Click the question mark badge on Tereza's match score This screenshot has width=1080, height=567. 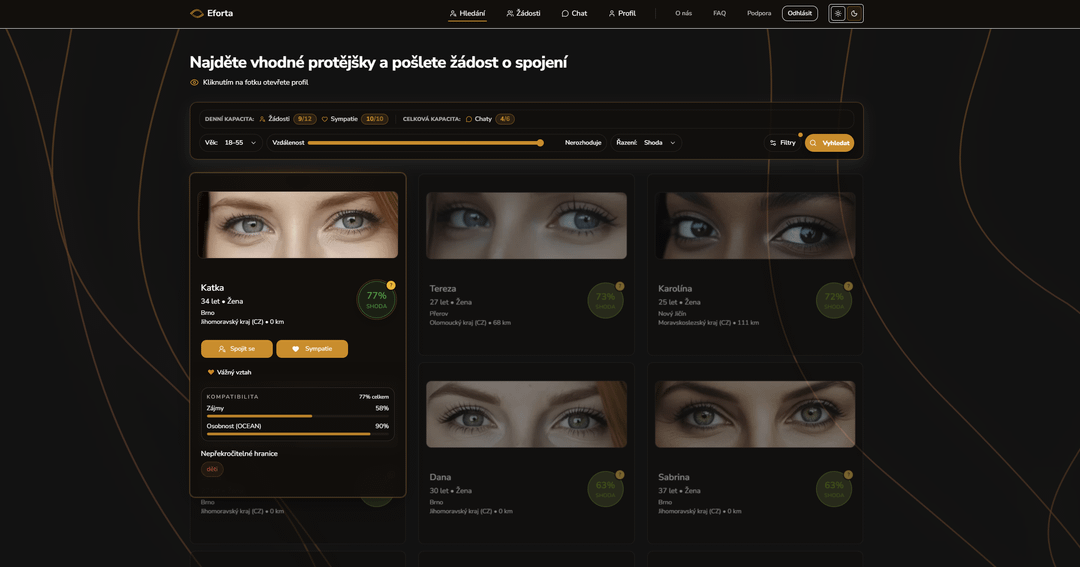pyautogui.click(x=620, y=286)
